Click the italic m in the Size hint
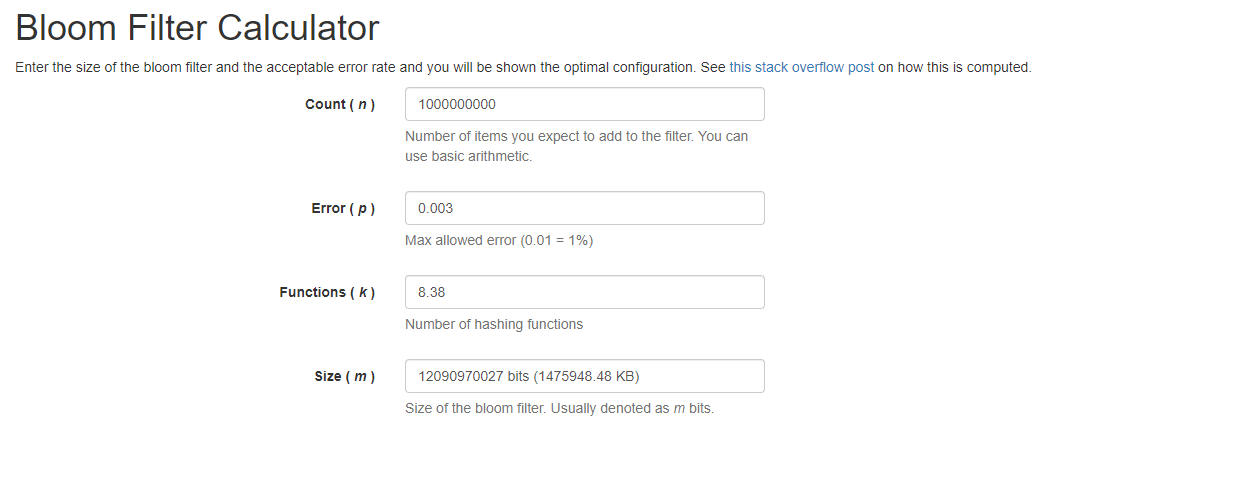Screen dimensions: 1239x495 [x=679, y=408]
